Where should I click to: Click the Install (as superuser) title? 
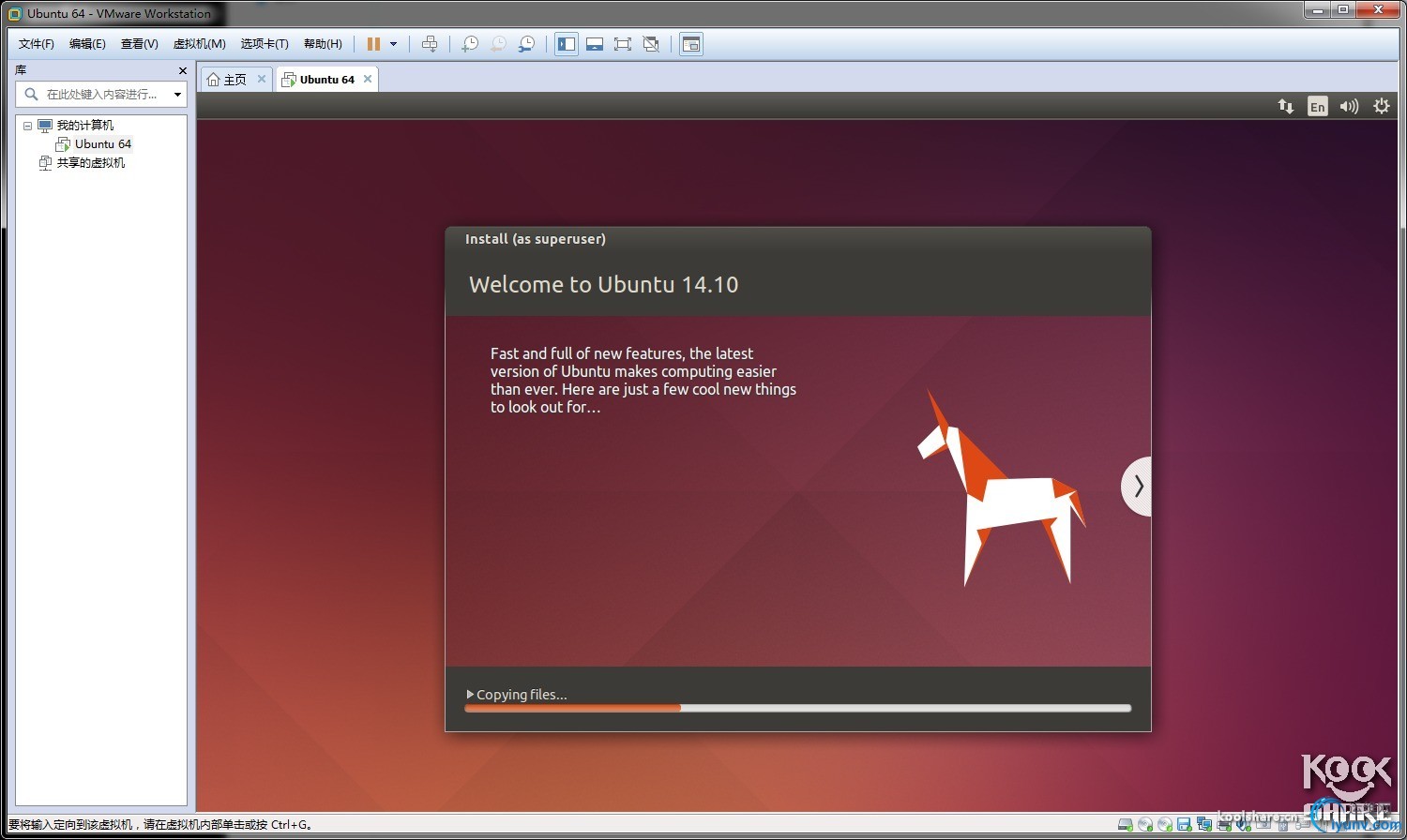pos(536,239)
